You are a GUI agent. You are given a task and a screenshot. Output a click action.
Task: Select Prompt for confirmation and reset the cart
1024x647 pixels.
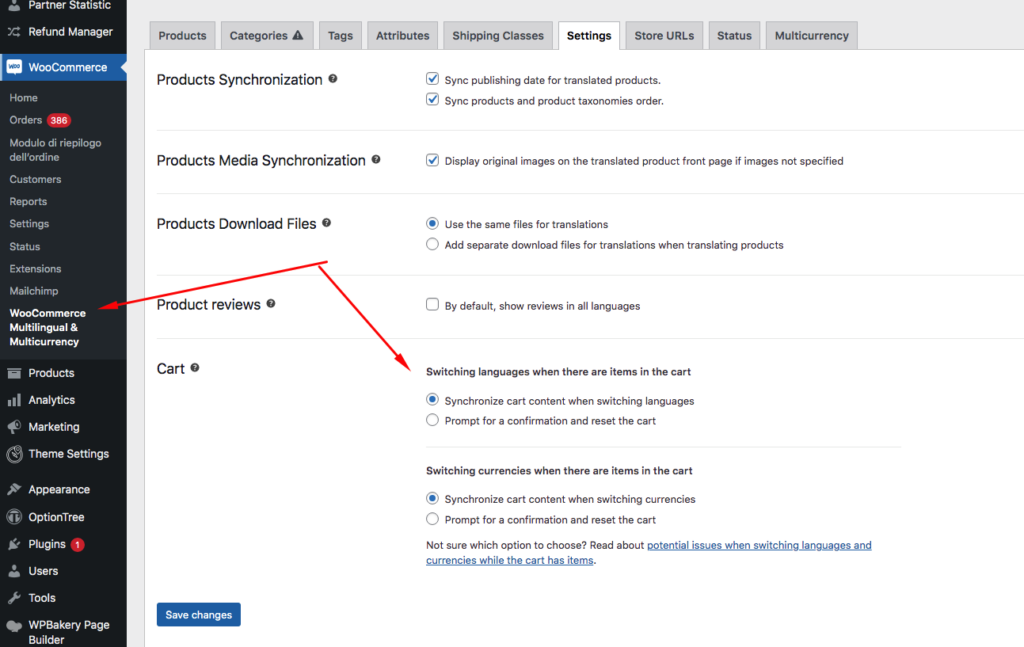432,419
